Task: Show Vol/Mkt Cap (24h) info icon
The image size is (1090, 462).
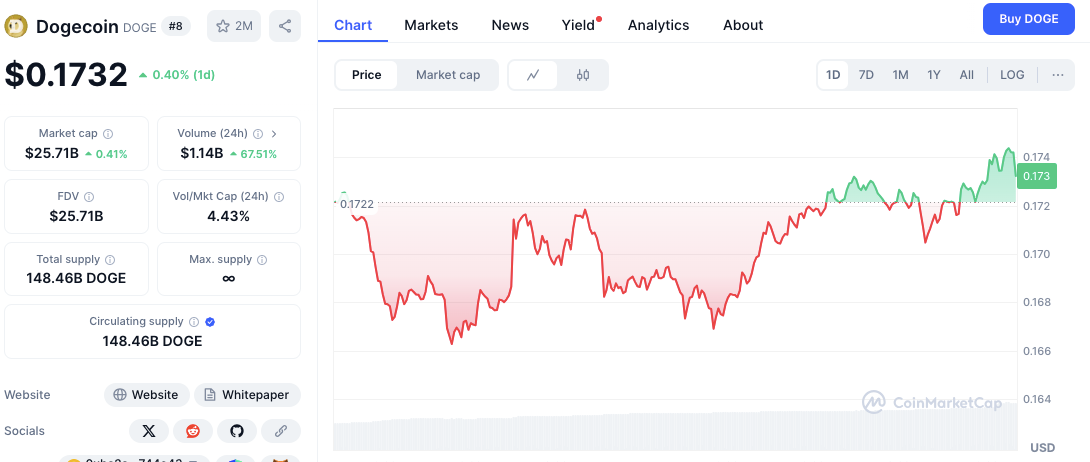Action: [x=279, y=197]
